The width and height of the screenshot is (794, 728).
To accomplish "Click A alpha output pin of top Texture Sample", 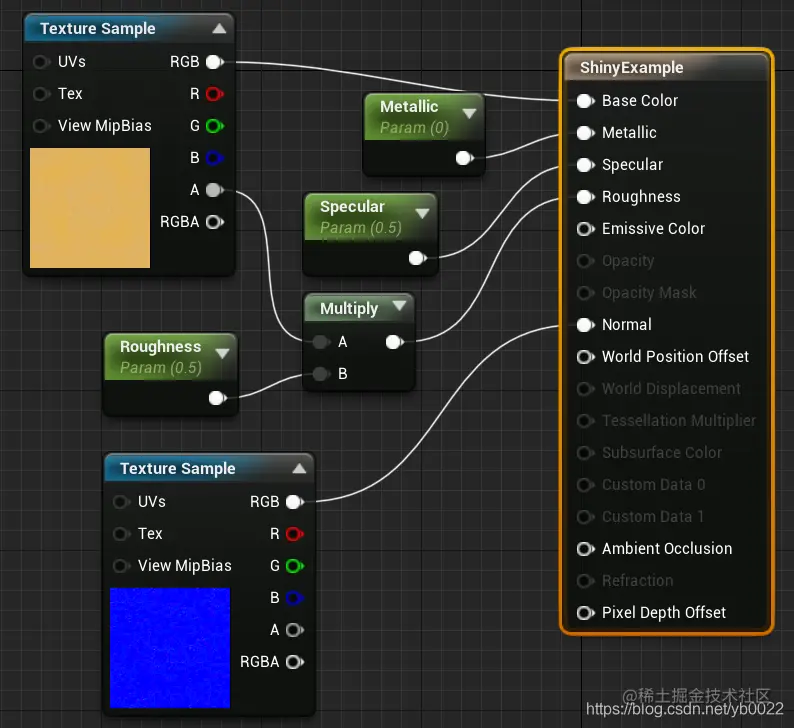I will tap(215, 190).
